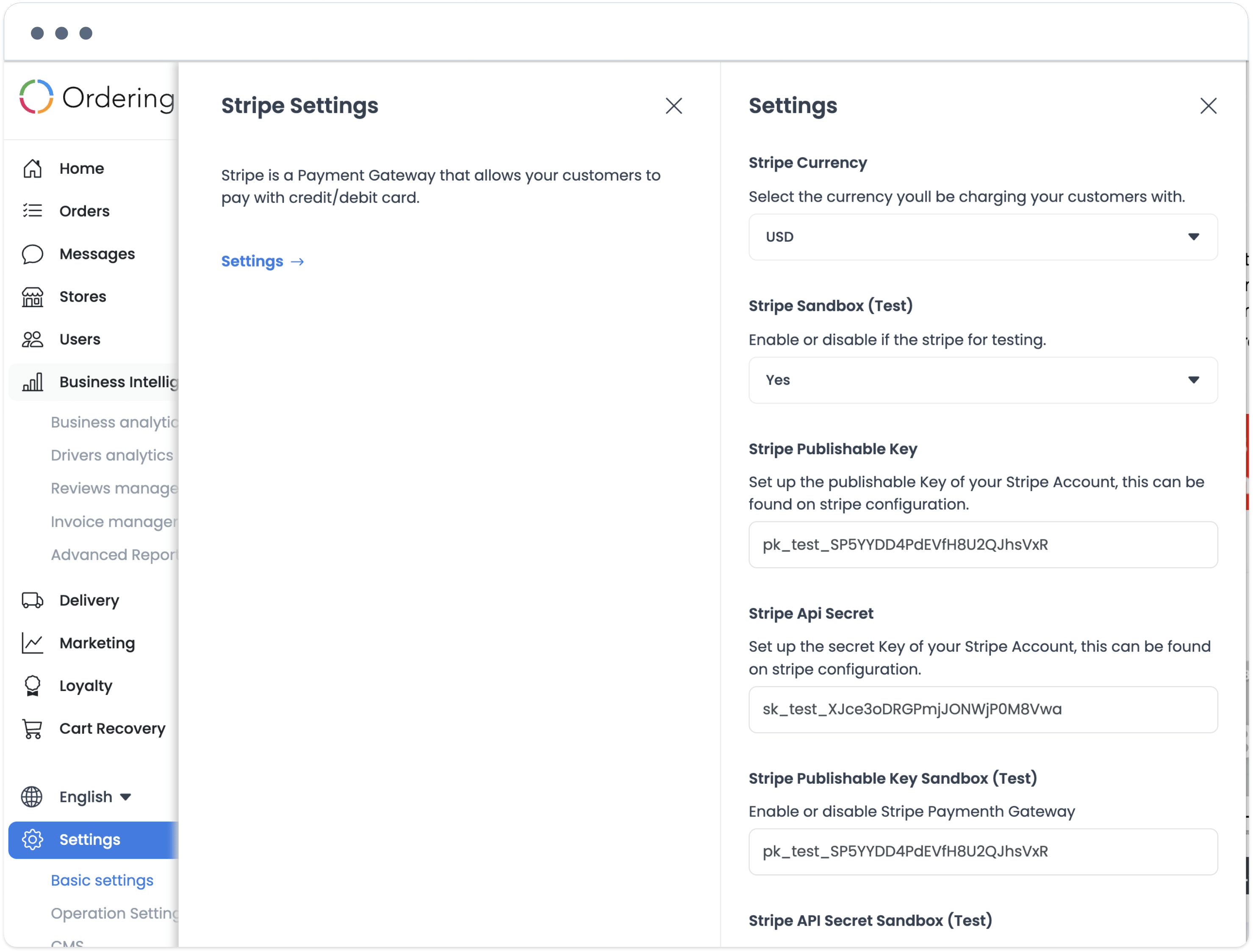Open the Stripe Sandbox Yes dropdown

point(983,380)
